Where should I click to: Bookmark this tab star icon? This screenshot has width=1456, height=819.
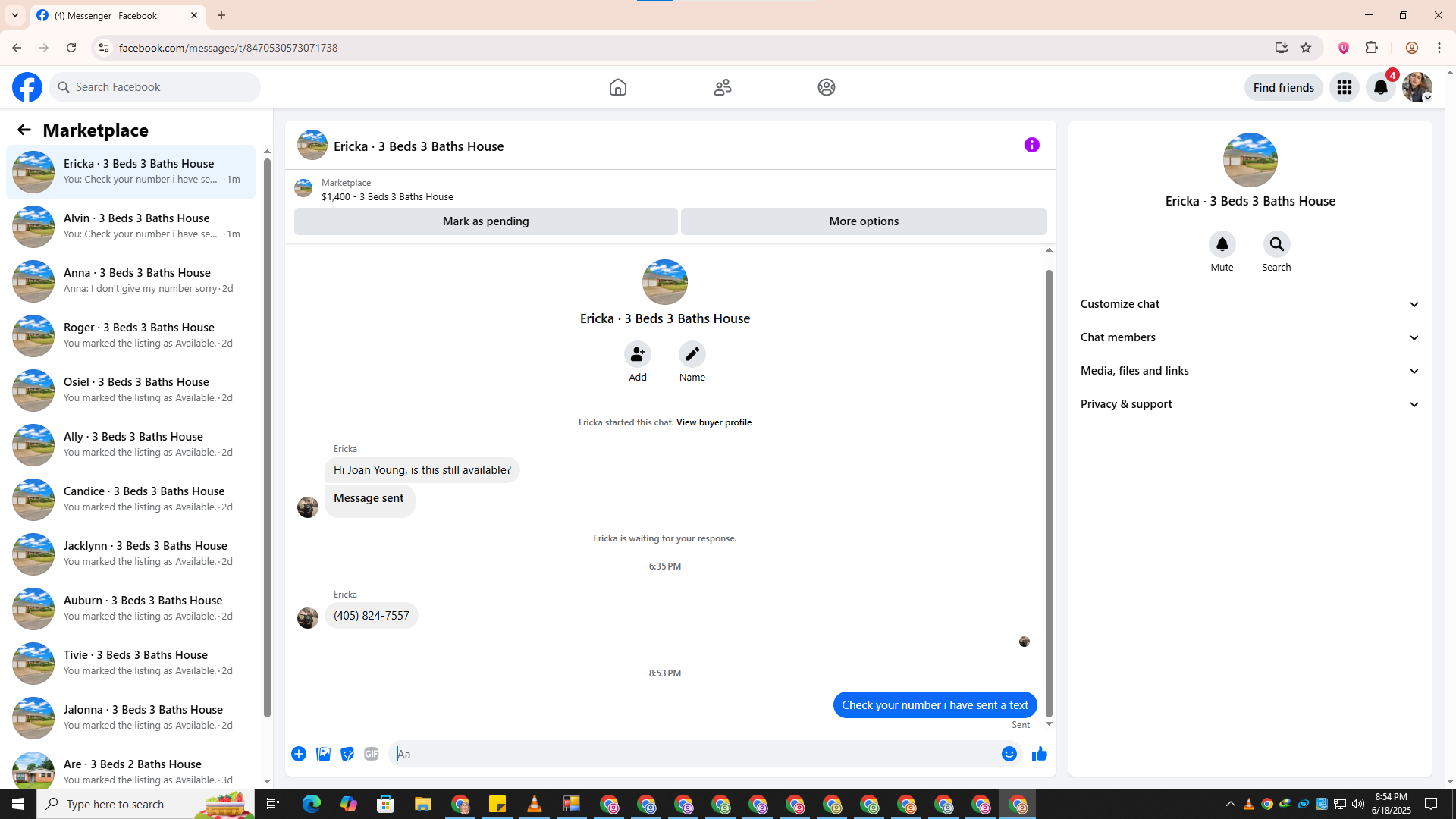pyautogui.click(x=1306, y=48)
